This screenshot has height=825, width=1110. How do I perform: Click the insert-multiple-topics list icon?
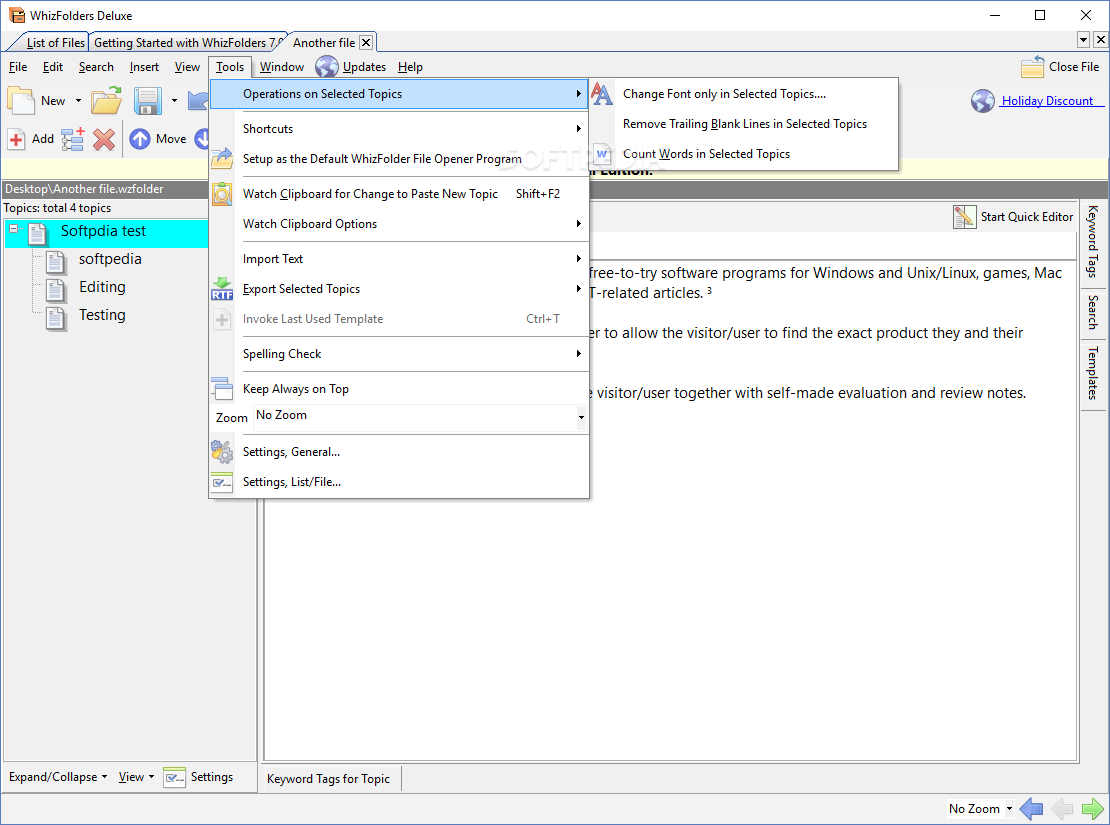pos(73,139)
